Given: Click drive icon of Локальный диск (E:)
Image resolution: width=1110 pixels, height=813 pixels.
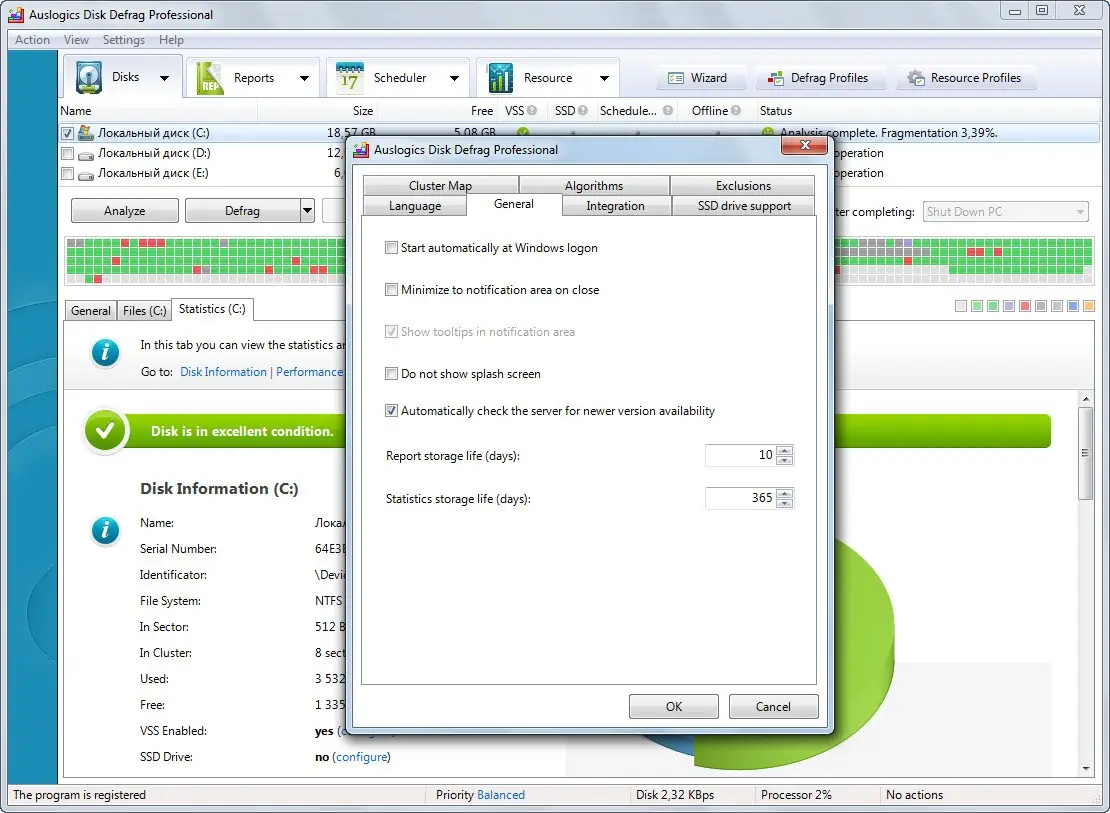Looking at the screenshot, I should (x=86, y=174).
